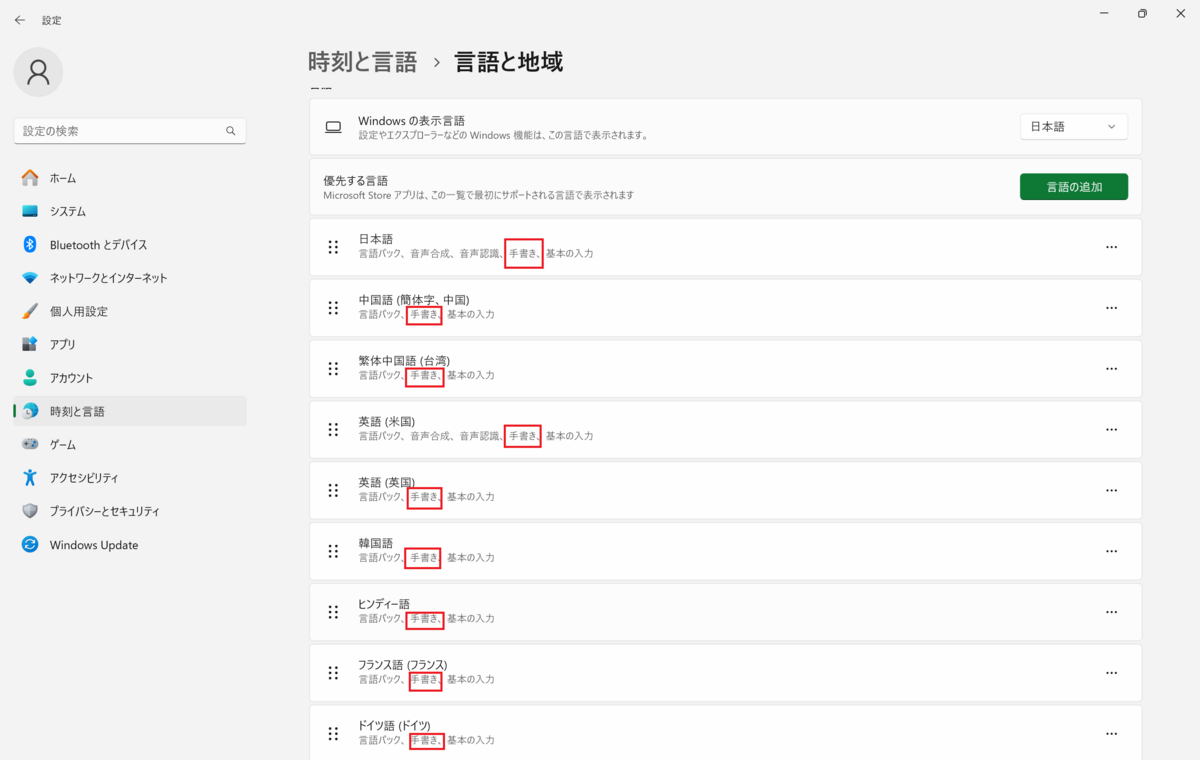
Task: Go to Bluetooth とデバイス
Action: tap(130, 245)
